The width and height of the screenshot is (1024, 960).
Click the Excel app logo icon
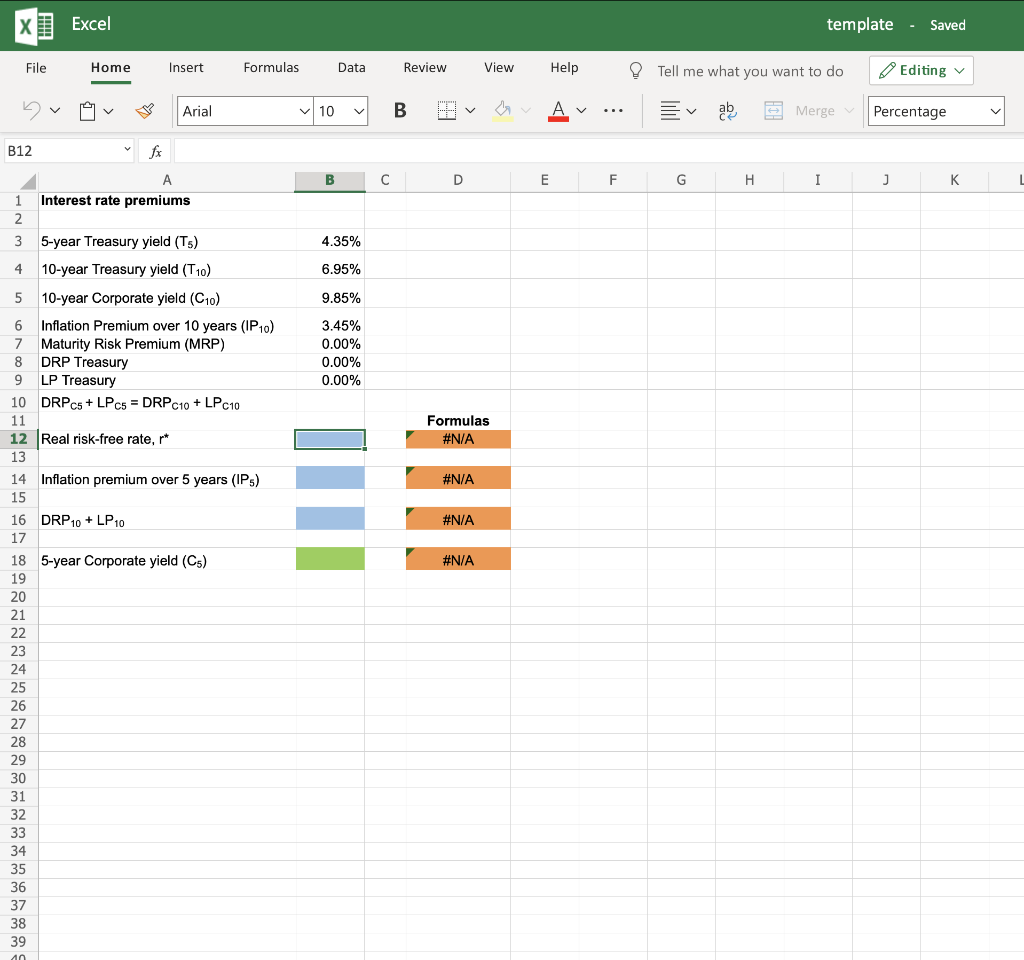tap(34, 26)
